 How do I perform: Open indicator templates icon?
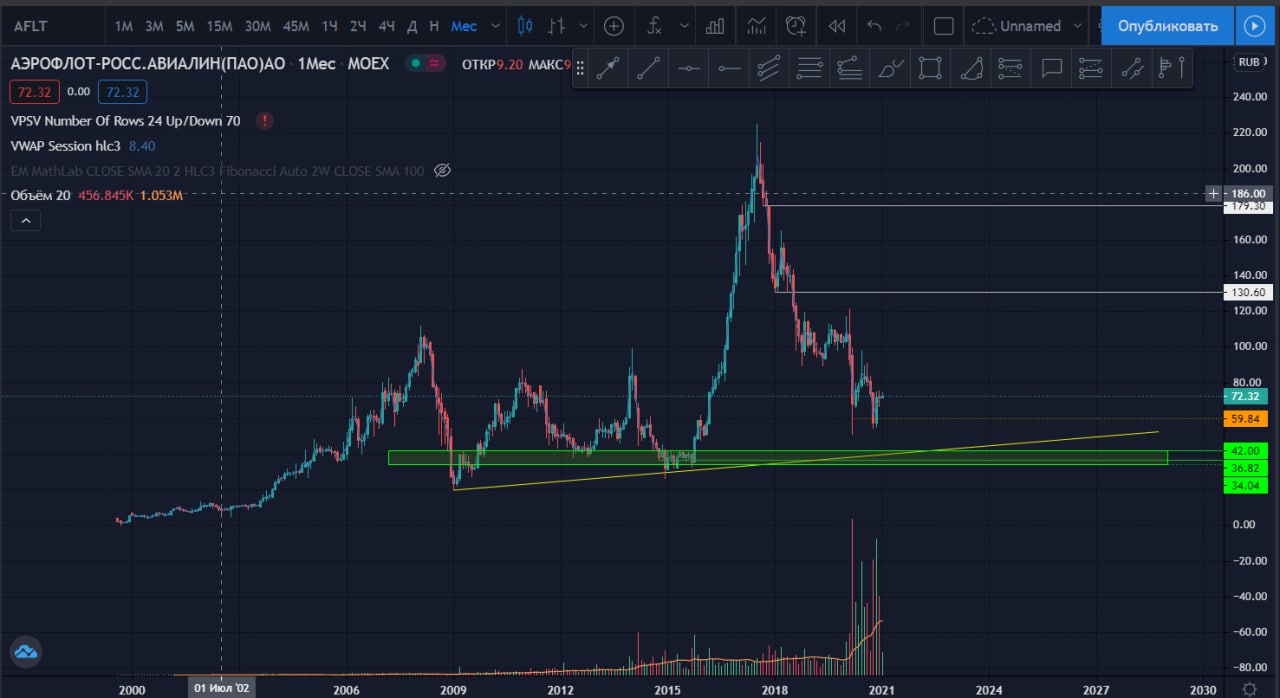tap(758, 26)
